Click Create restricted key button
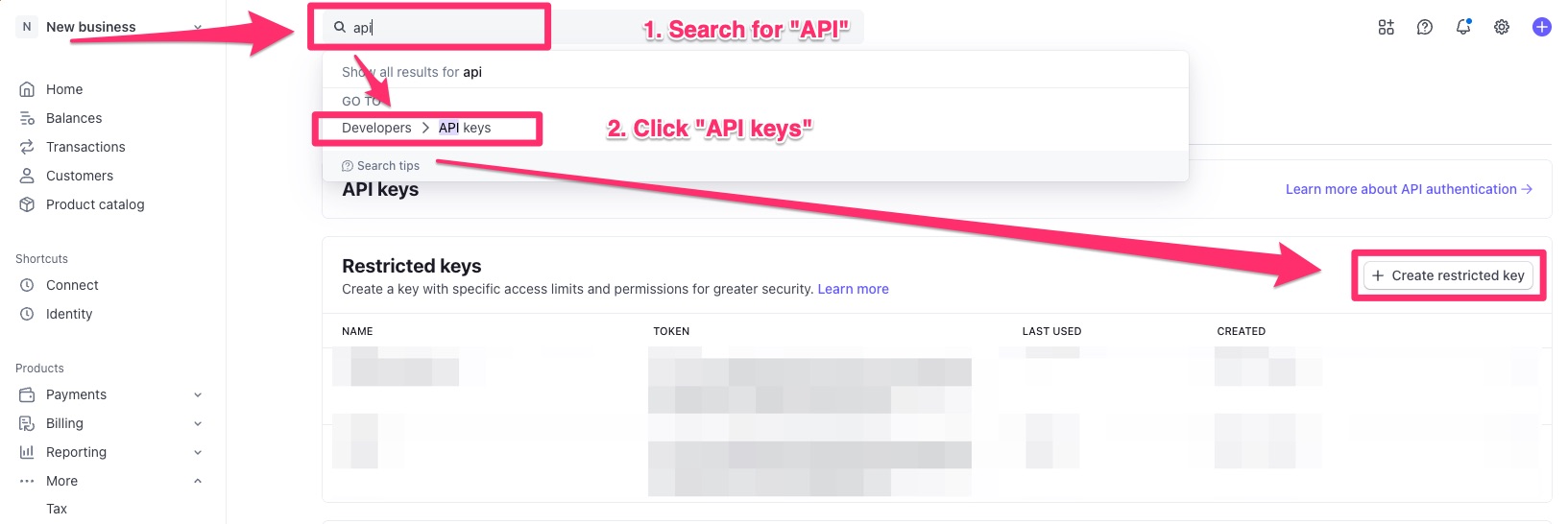The image size is (1568, 524). 1448,275
